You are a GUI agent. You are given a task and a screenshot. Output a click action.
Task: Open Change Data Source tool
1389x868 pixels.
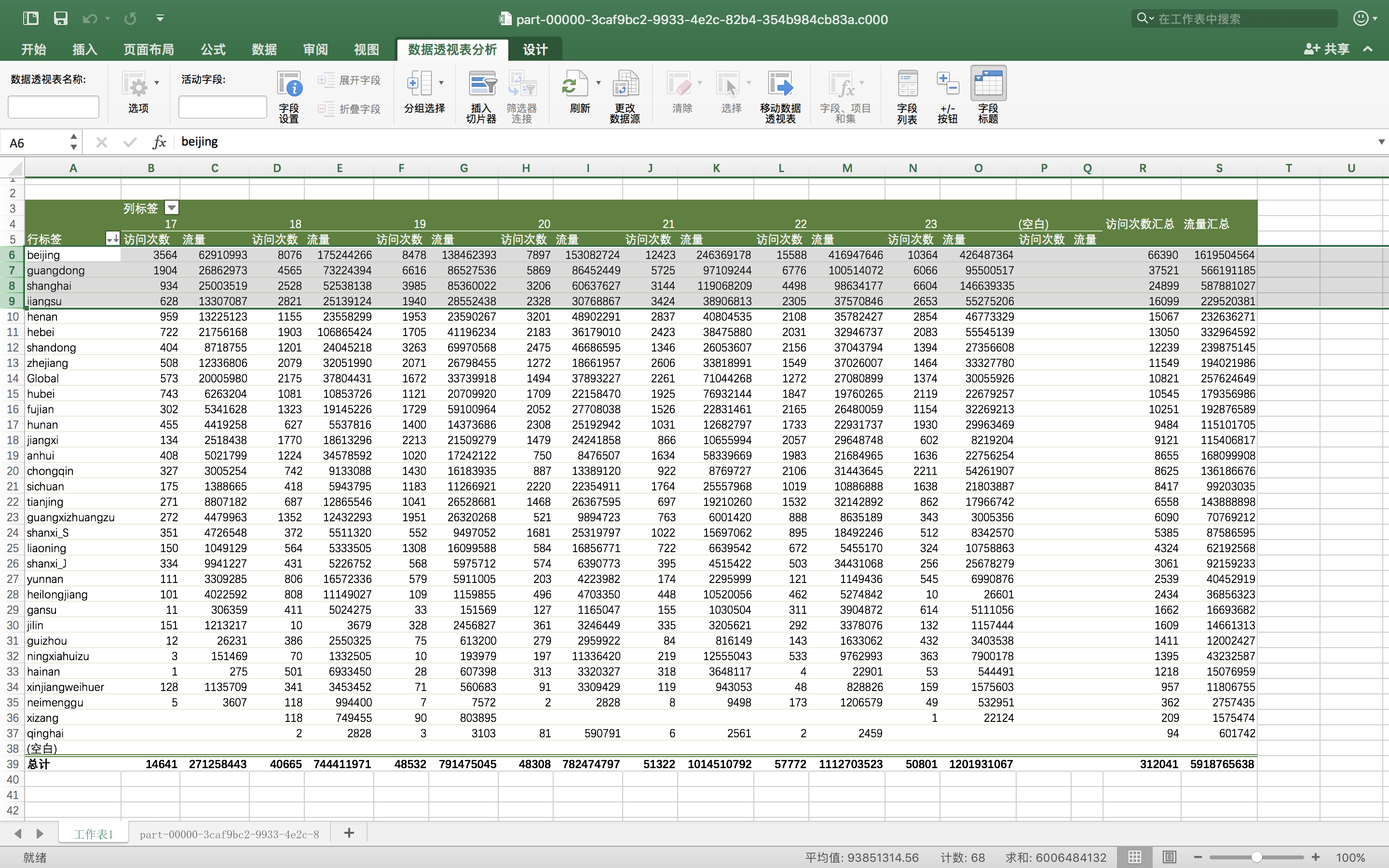coord(625,85)
